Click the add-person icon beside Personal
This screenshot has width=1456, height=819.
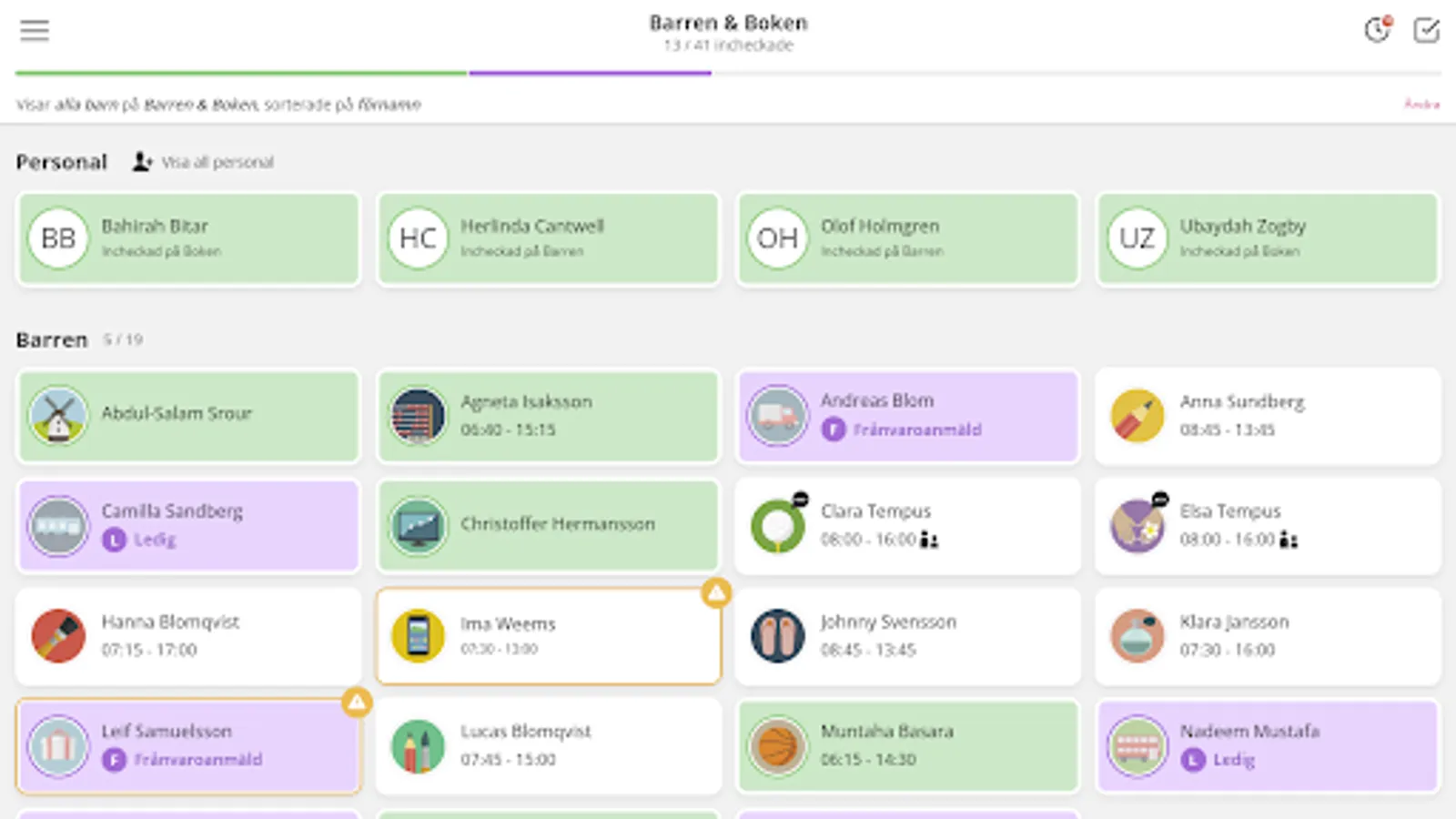[142, 162]
